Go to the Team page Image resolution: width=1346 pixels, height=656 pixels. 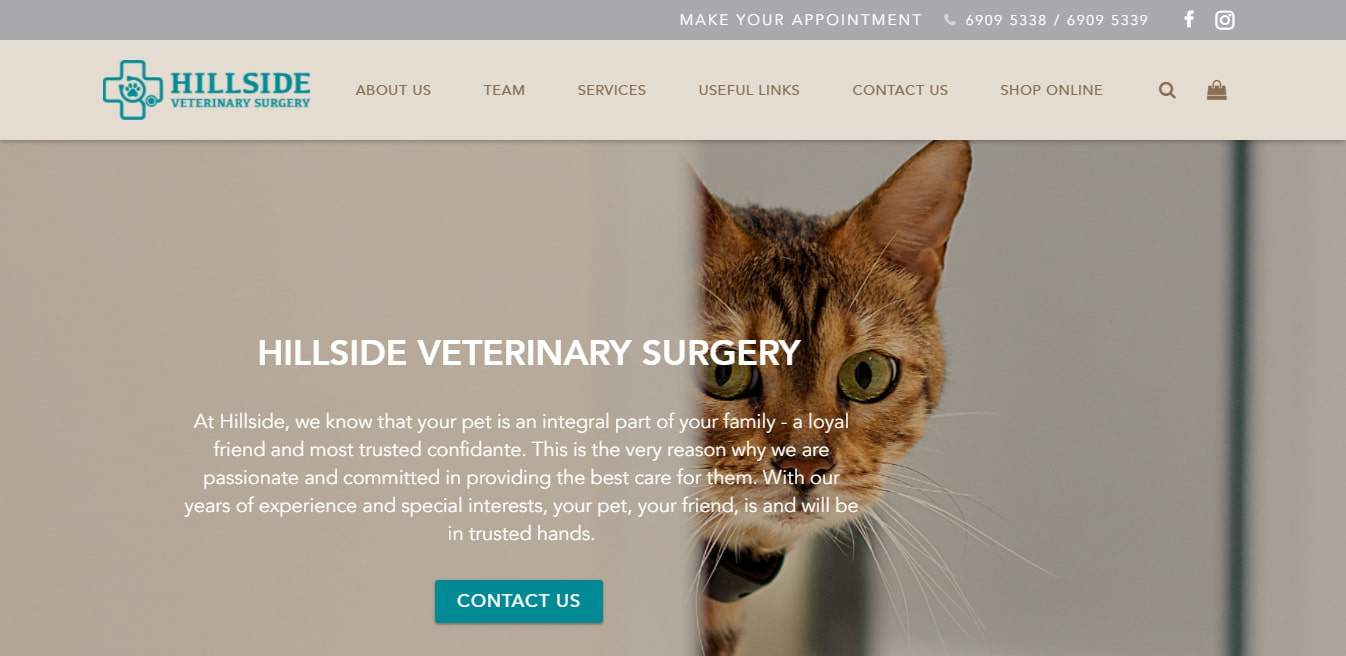tap(504, 90)
